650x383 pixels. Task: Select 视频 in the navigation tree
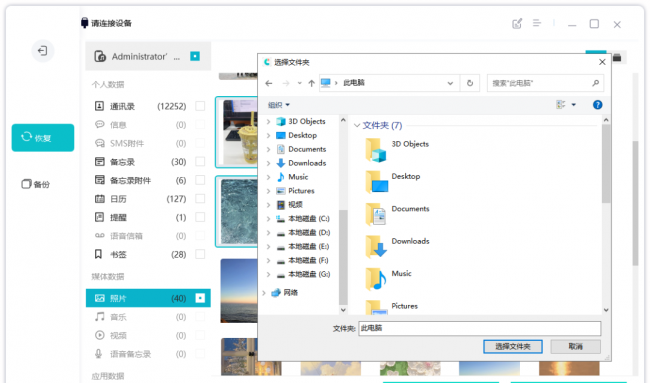(295, 205)
